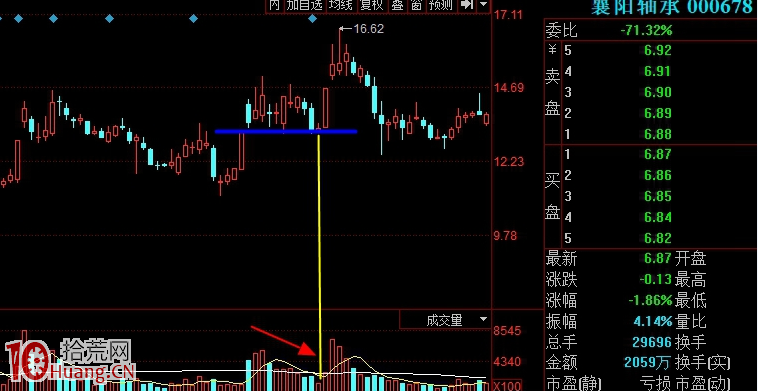
Task: Select sell level 2 price 6.89
Action: tap(658, 113)
